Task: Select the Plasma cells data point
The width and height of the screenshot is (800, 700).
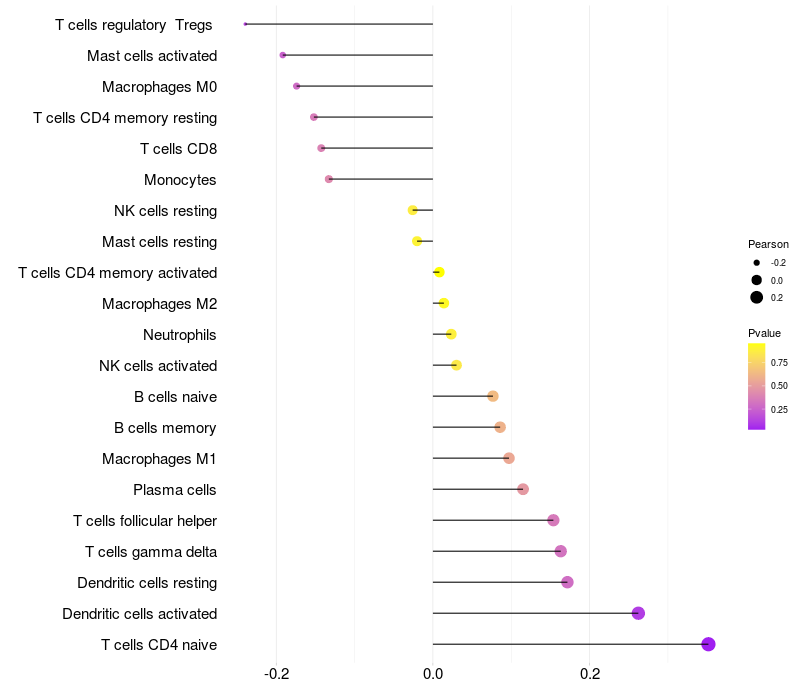Action: pyautogui.click(x=523, y=489)
